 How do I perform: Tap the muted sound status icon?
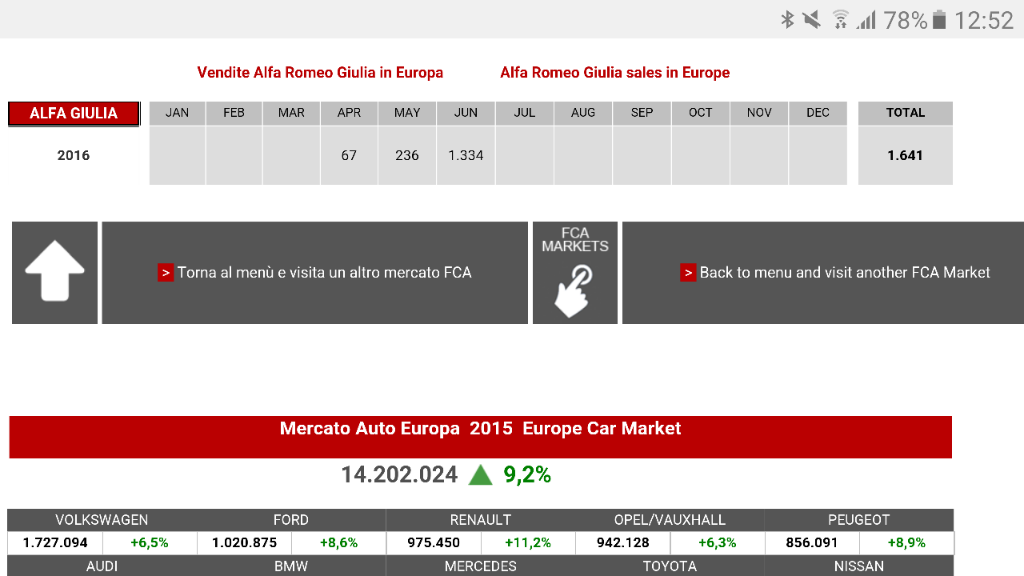[812, 20]
